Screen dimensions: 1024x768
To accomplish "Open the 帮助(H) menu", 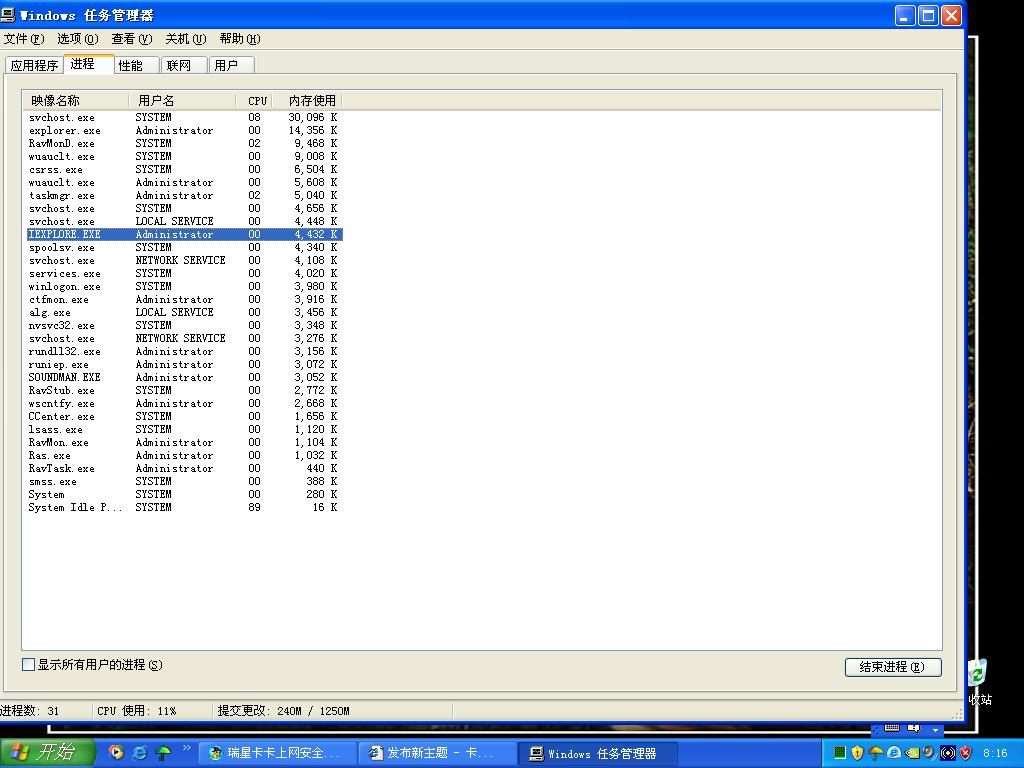I will [240, 39].
